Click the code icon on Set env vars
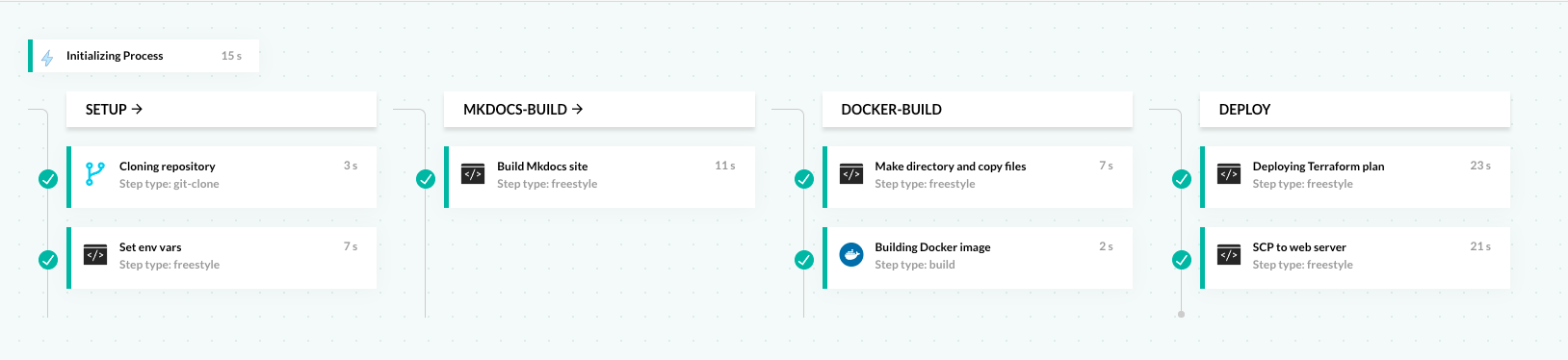This screenshot has width=1568, height=360. [95, 255]
